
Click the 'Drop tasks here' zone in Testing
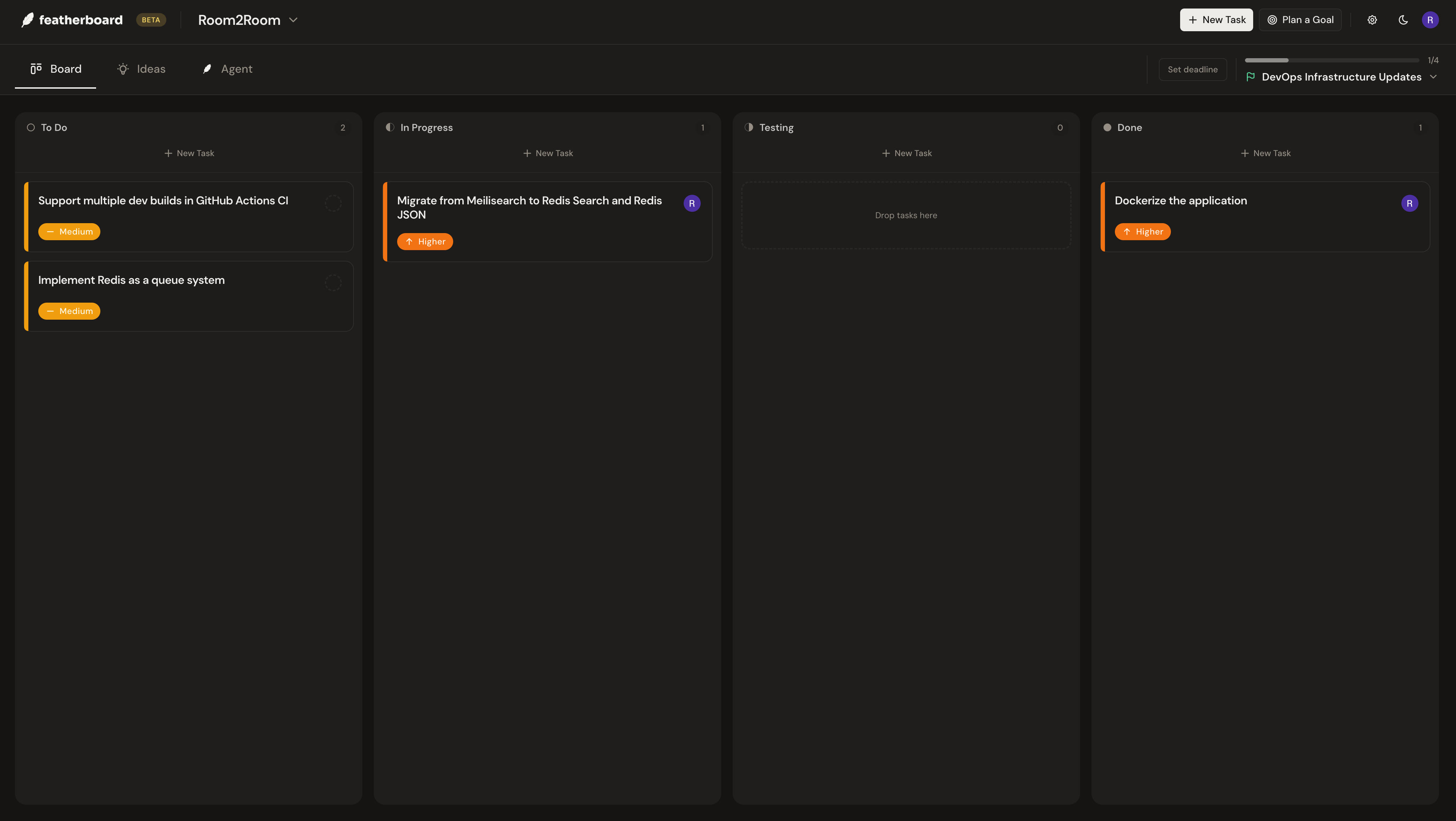point(905,215)
